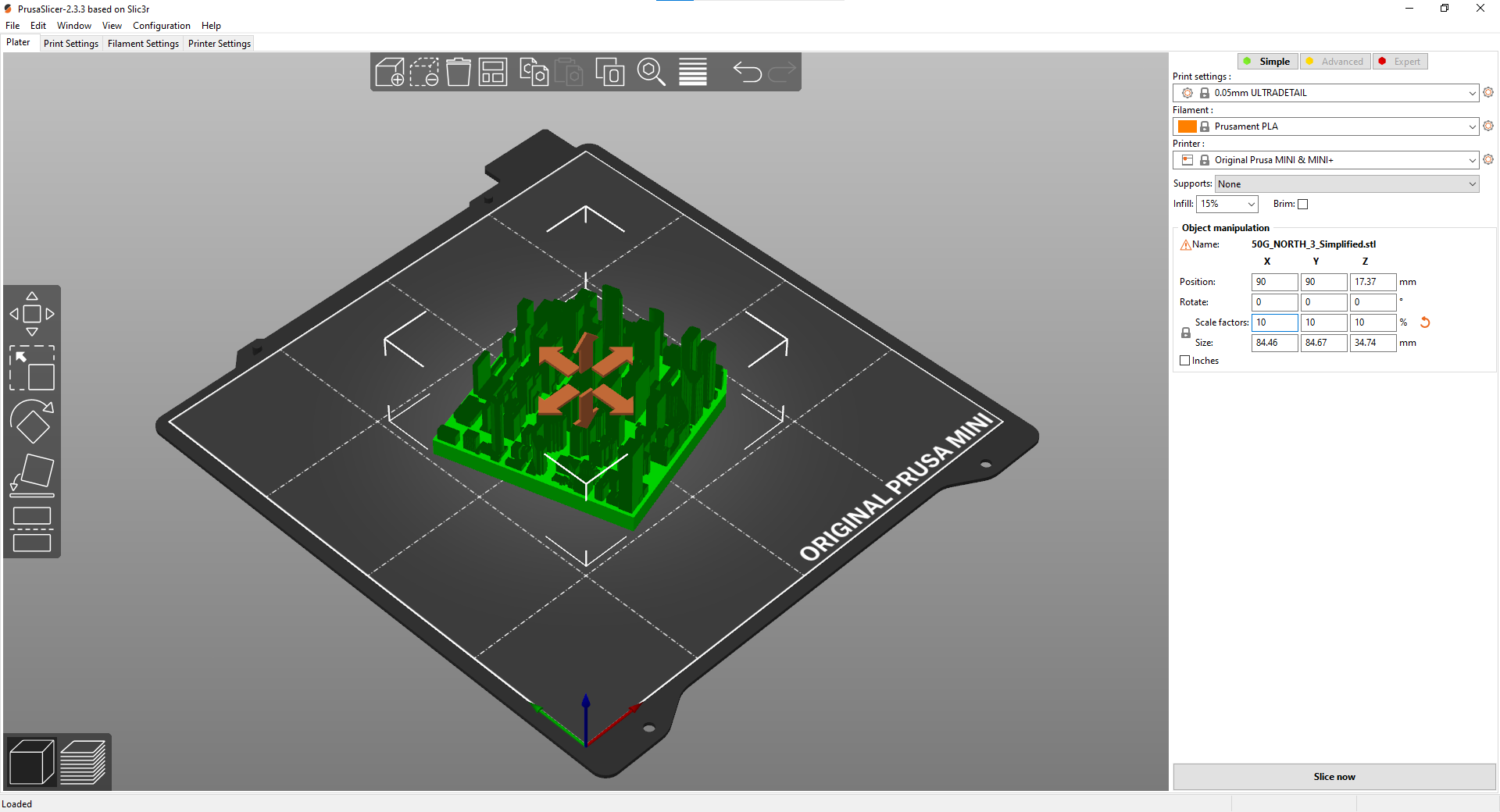
Task: Select the Cut tool
Action: coord(32,529)
